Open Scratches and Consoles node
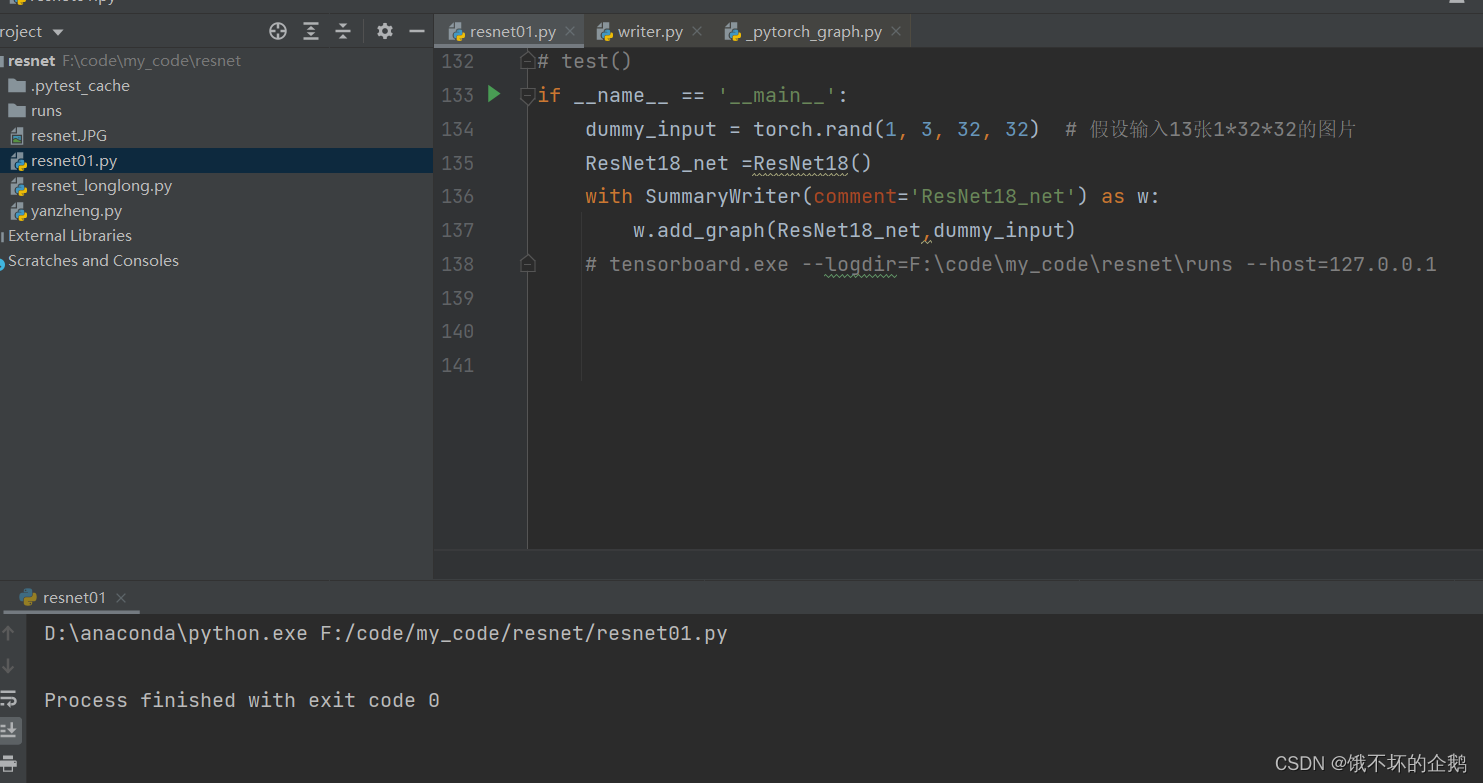This screenshot has height=783, width=1483. coord(216,260)
